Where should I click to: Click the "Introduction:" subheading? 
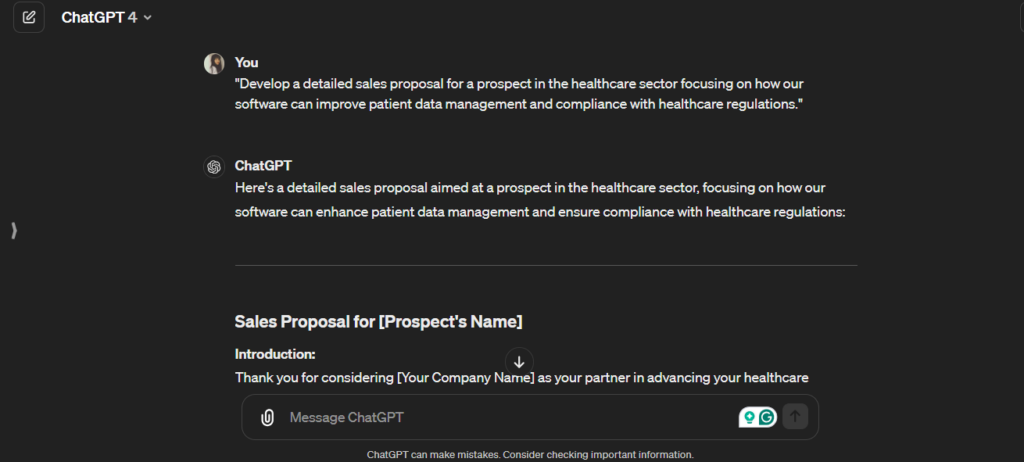pos(275,353)
